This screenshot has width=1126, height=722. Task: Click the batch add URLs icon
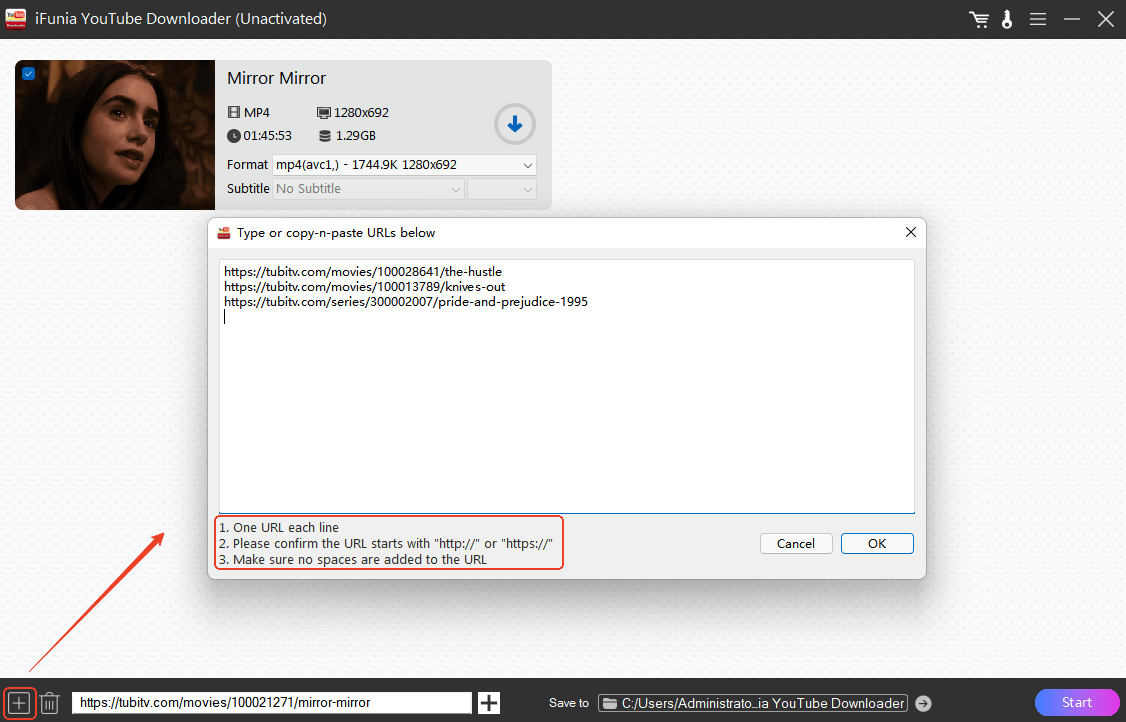click(x=19, y=703)
